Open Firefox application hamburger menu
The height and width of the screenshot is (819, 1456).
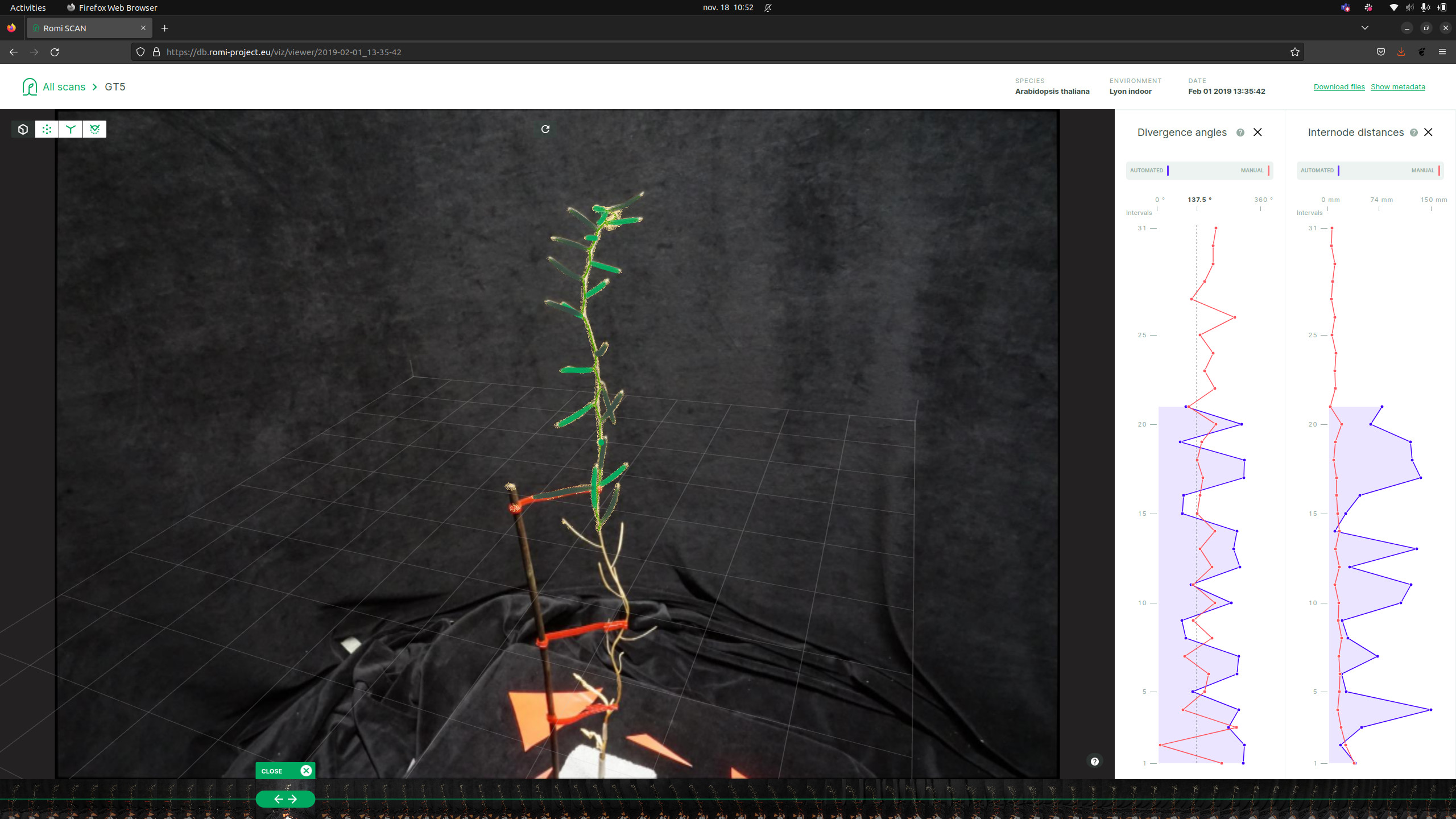(1442, 52)
